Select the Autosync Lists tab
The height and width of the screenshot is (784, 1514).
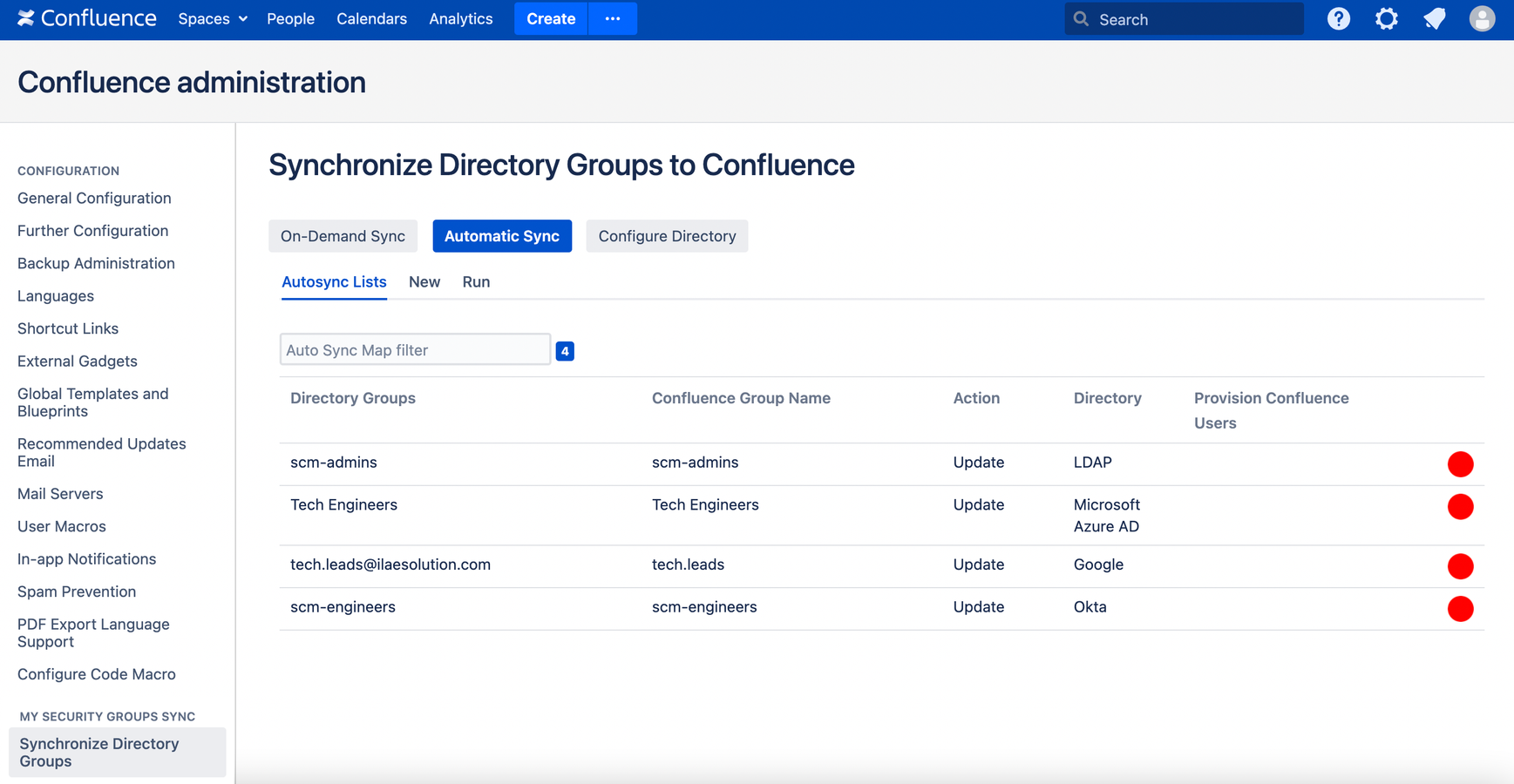pos(334,282)
